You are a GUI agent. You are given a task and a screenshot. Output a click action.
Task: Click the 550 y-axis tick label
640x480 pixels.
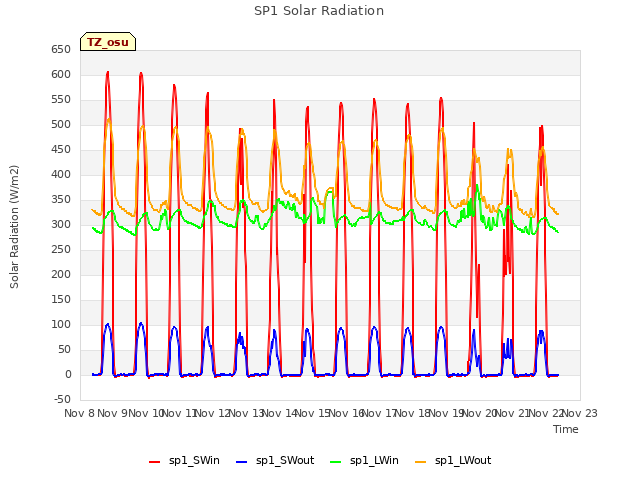61,99
